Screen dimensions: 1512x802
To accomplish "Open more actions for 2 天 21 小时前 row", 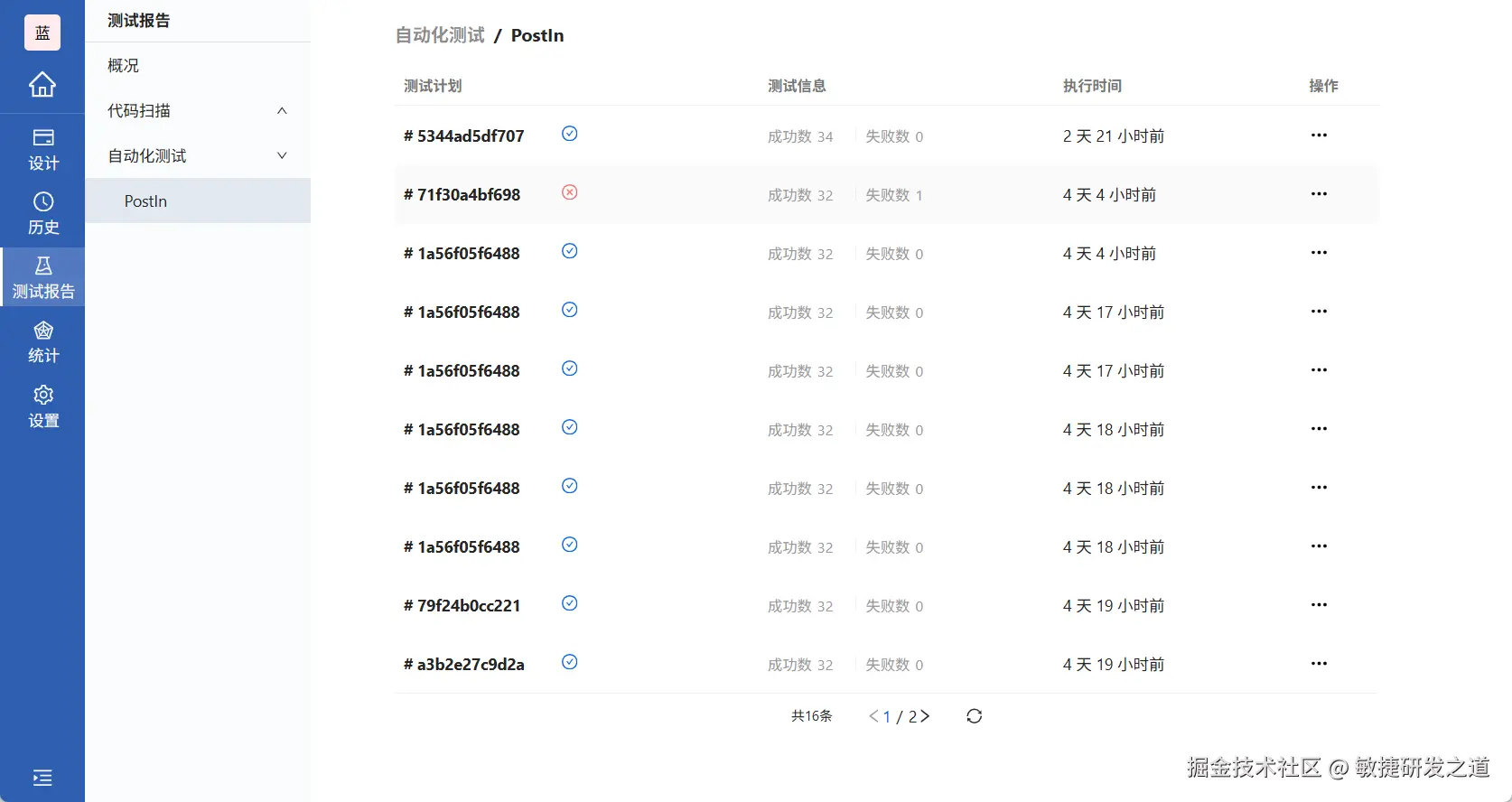I will tap(1319, 135).
